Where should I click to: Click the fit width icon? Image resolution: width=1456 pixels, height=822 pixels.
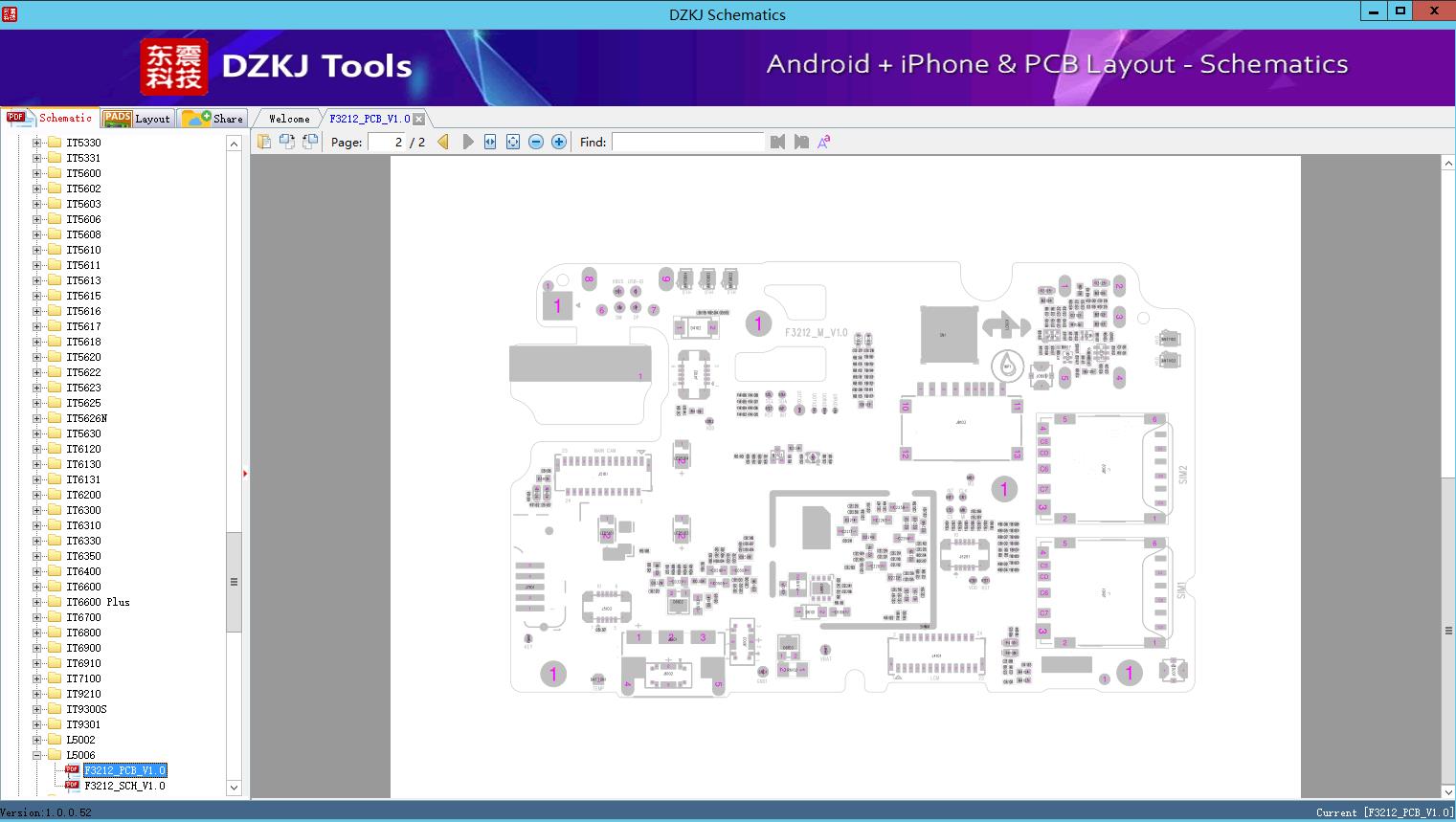click(490, 142)
